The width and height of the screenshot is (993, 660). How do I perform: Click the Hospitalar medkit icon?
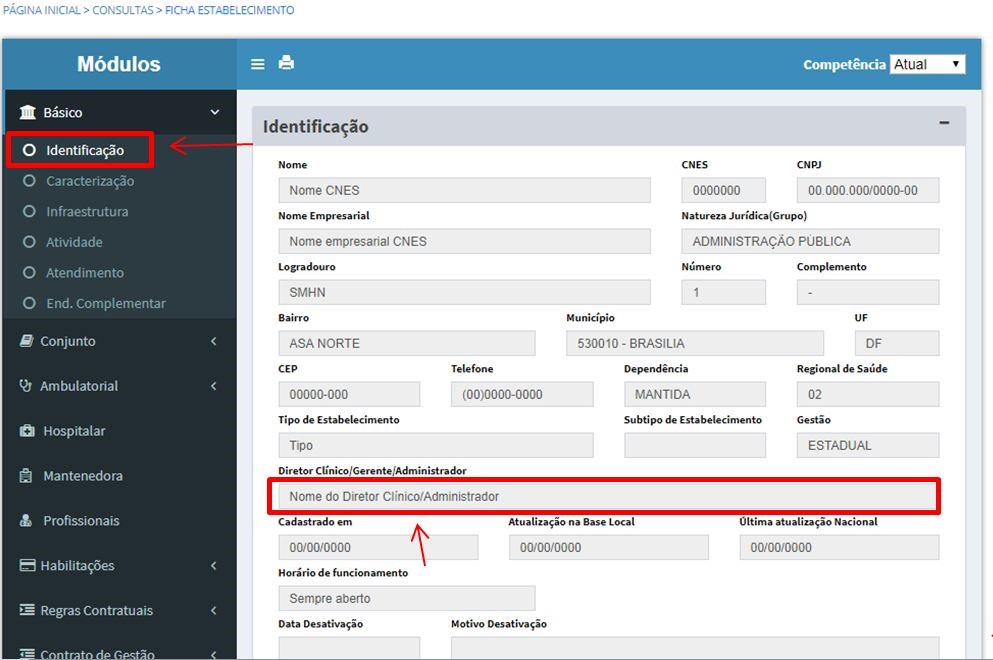pos(27,431)
